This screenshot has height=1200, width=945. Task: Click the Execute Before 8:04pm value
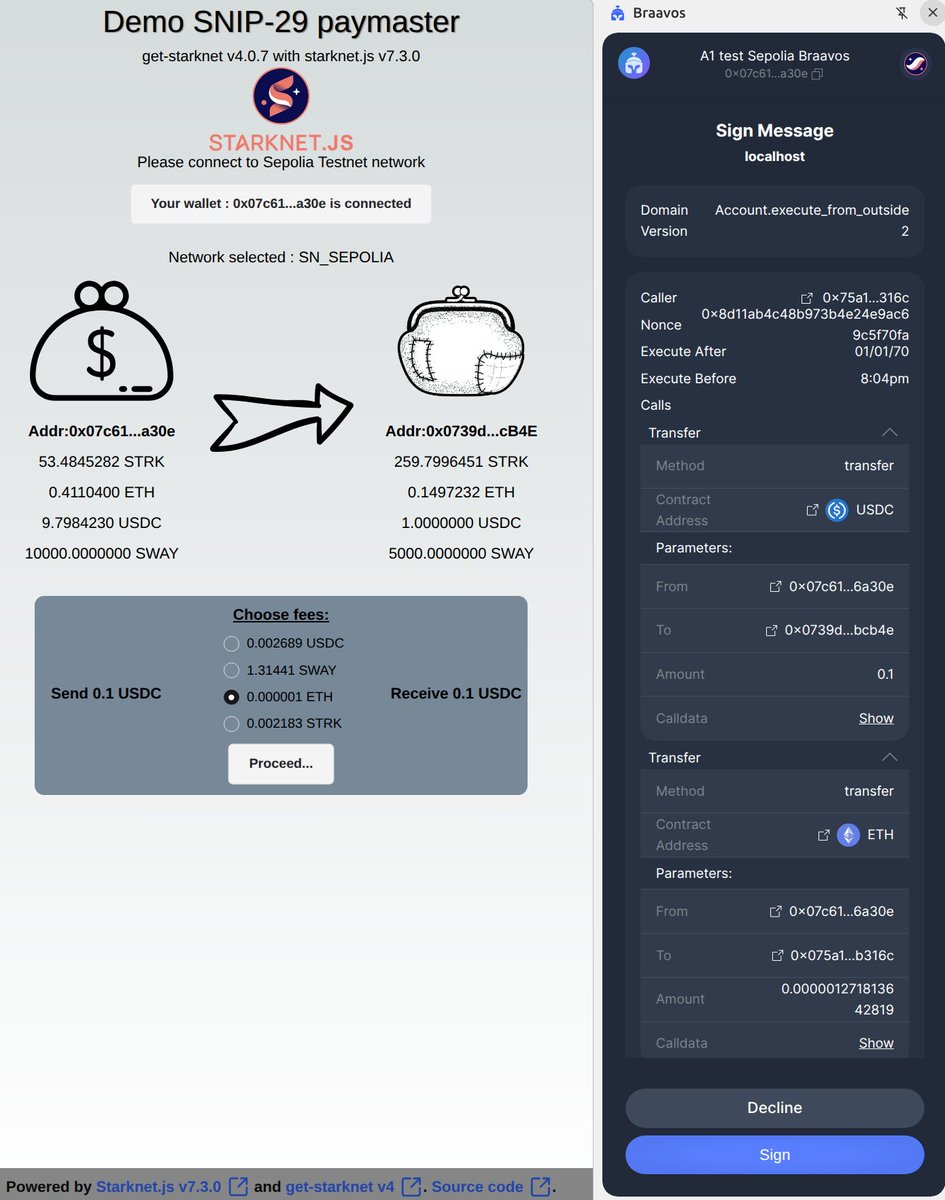[x=883, y=379]
